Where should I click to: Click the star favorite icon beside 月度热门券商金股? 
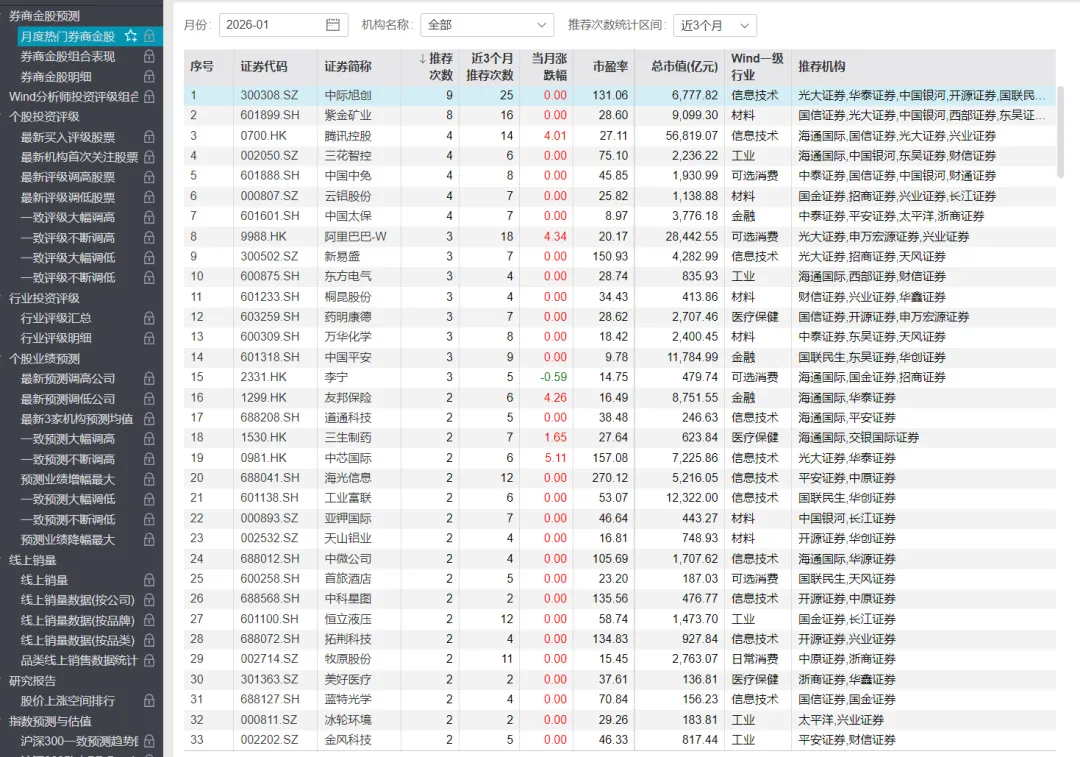(x=130, y=36)
